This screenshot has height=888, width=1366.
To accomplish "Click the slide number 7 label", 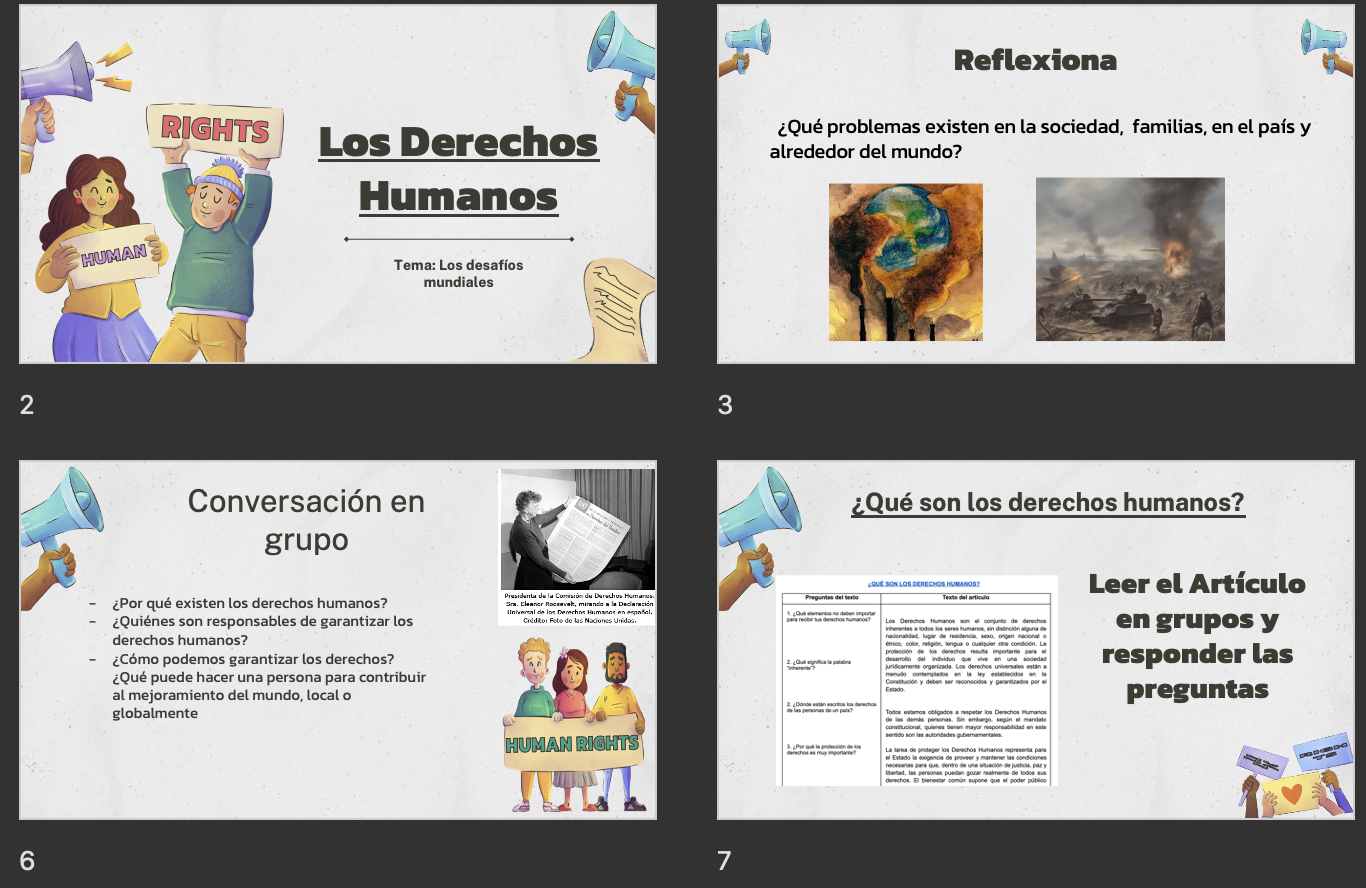I will pyautogui.click(x=725, y=860).
